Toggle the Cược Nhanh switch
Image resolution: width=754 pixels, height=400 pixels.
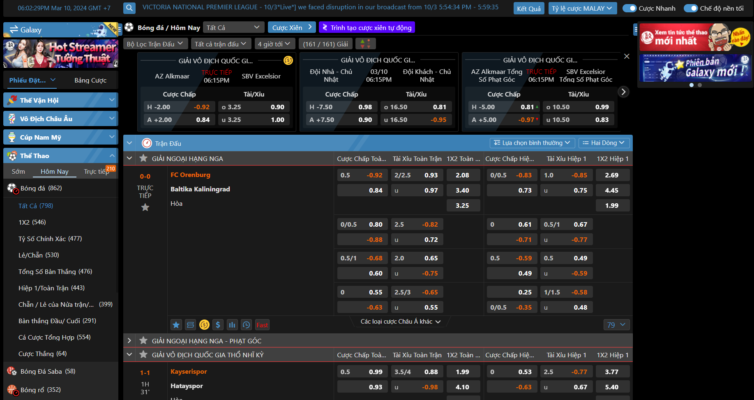pos(629,8)
